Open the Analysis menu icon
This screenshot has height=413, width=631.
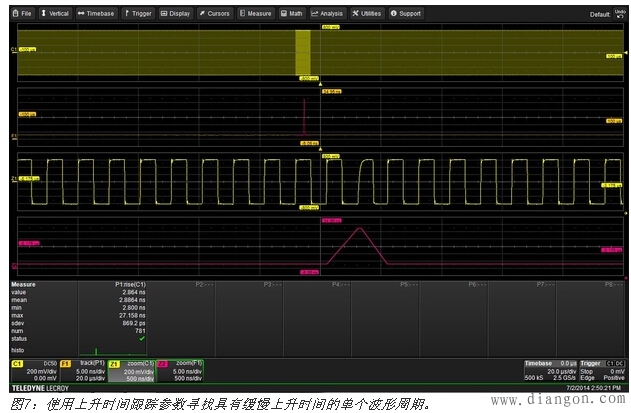coord(327,14)
